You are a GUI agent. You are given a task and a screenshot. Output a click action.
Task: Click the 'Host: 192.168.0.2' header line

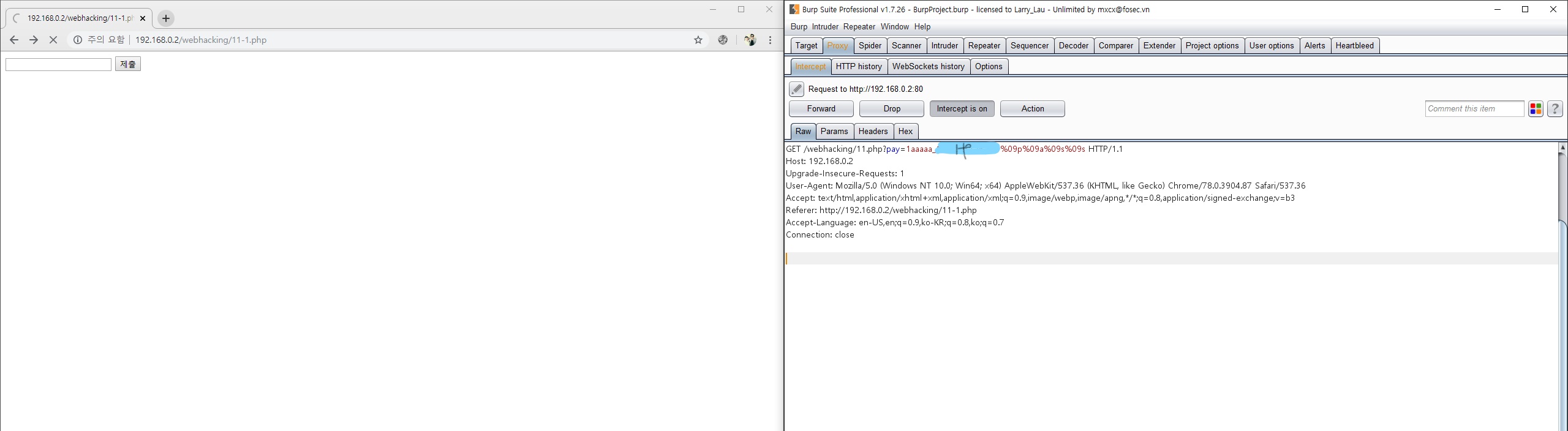(x=820, y=161)
